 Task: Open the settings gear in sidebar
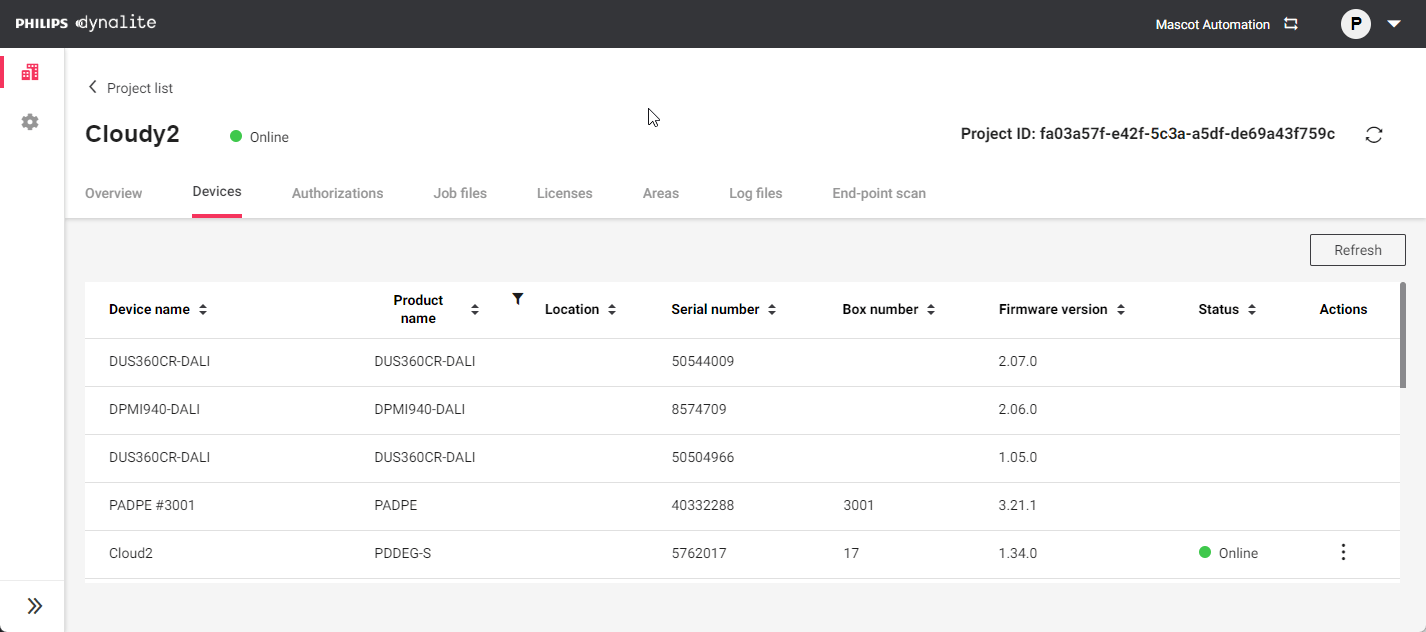(x=30, y=122)
